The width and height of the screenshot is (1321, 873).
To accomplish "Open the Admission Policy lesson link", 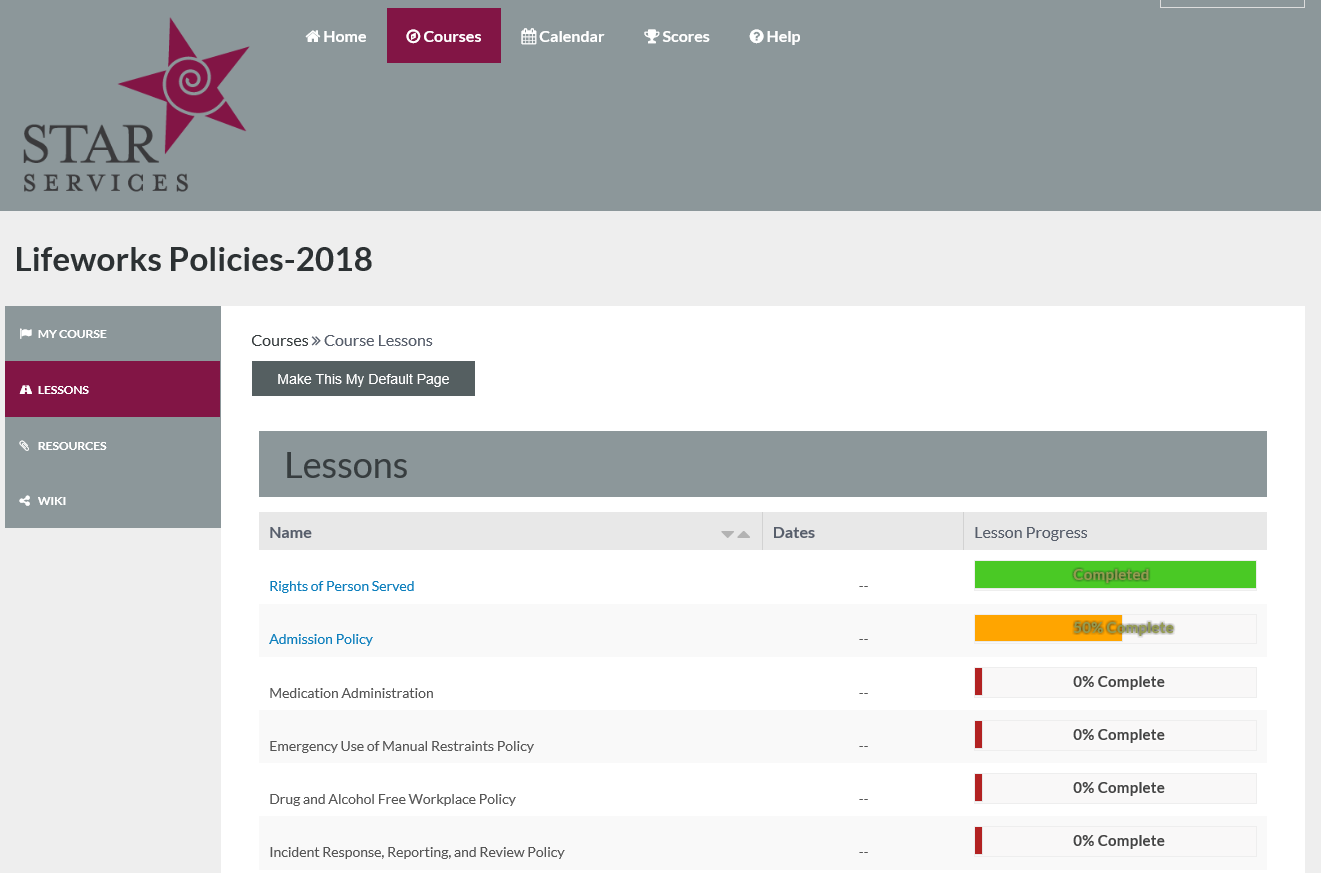I will 320,639.
